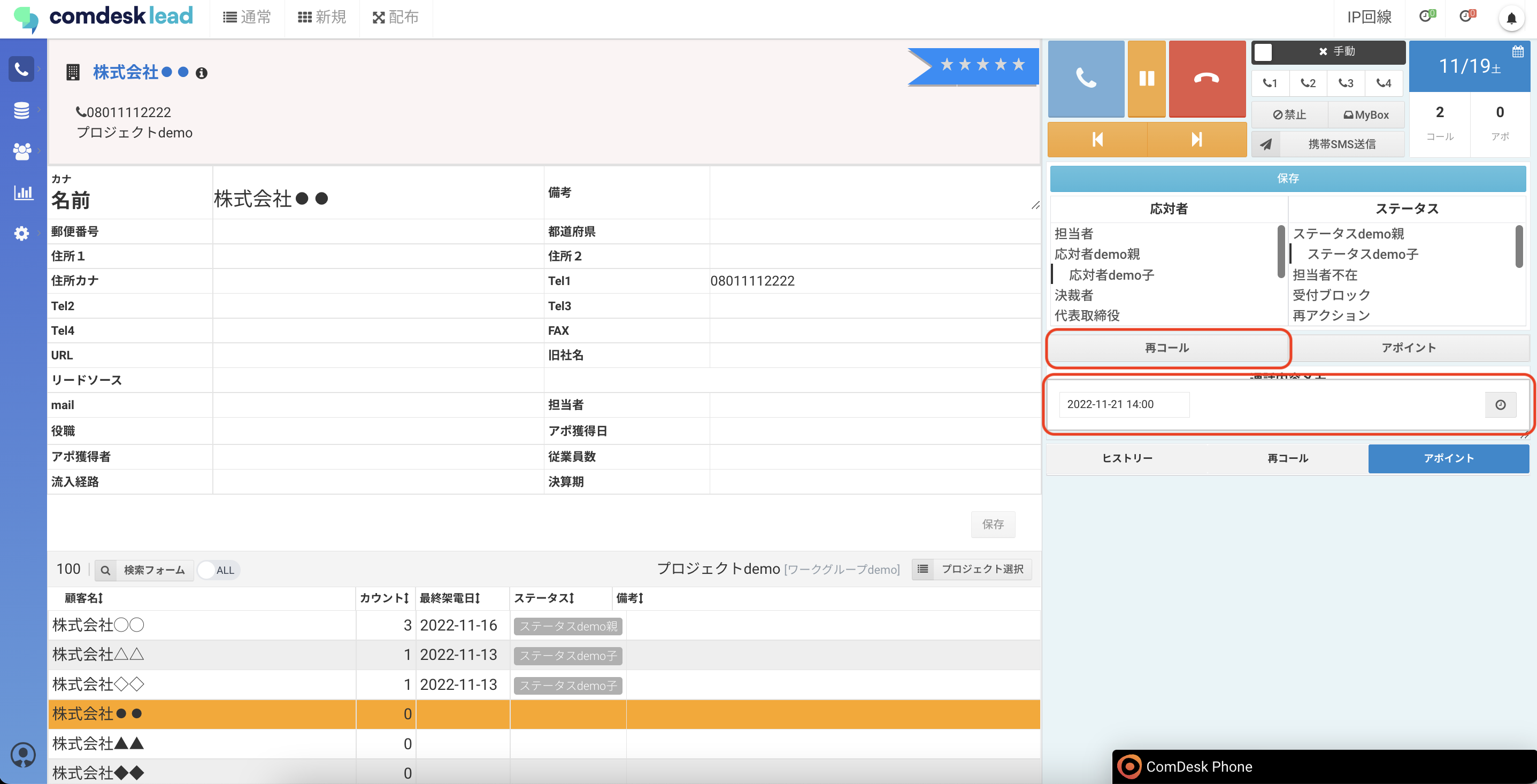
Task: Click the paper plane SMS icon
Action: (1265, 144)
